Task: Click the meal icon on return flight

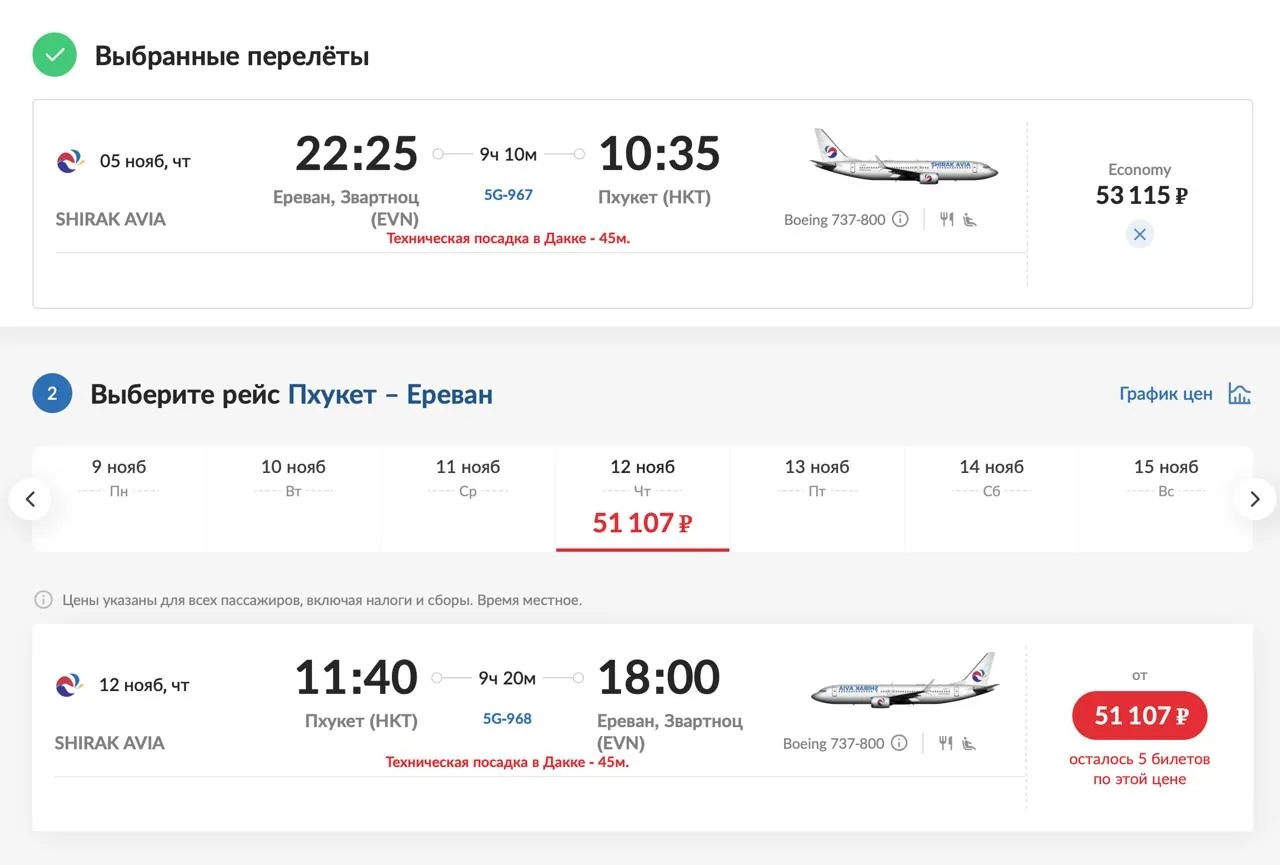Action: (x=945, y=743)
